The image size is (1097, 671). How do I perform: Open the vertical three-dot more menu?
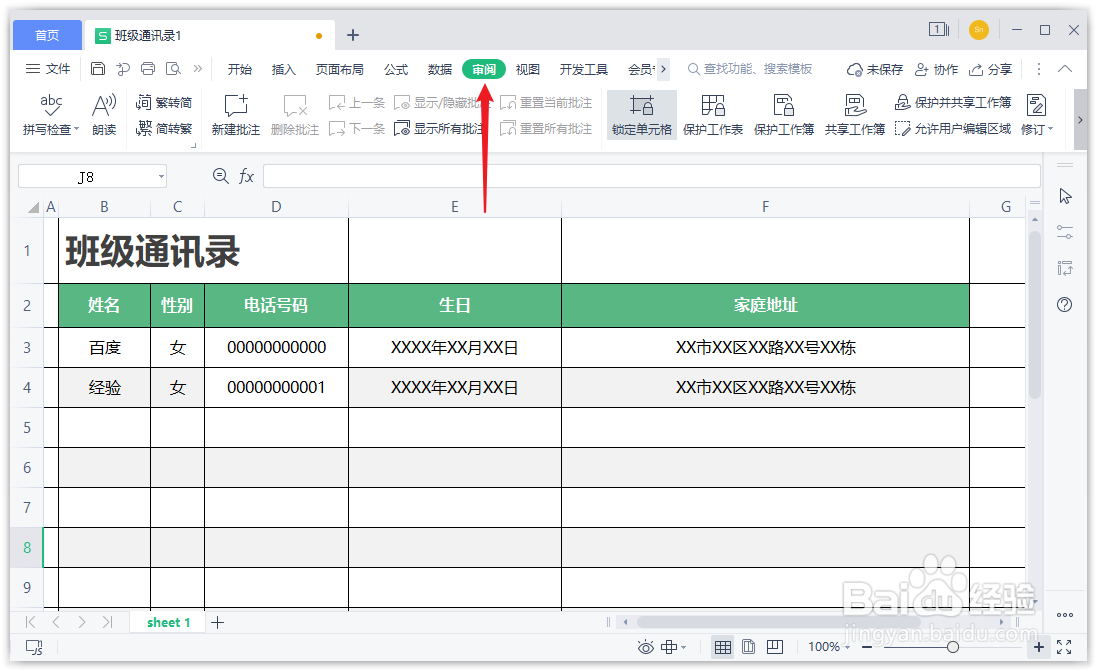[x=1039, y=69]
